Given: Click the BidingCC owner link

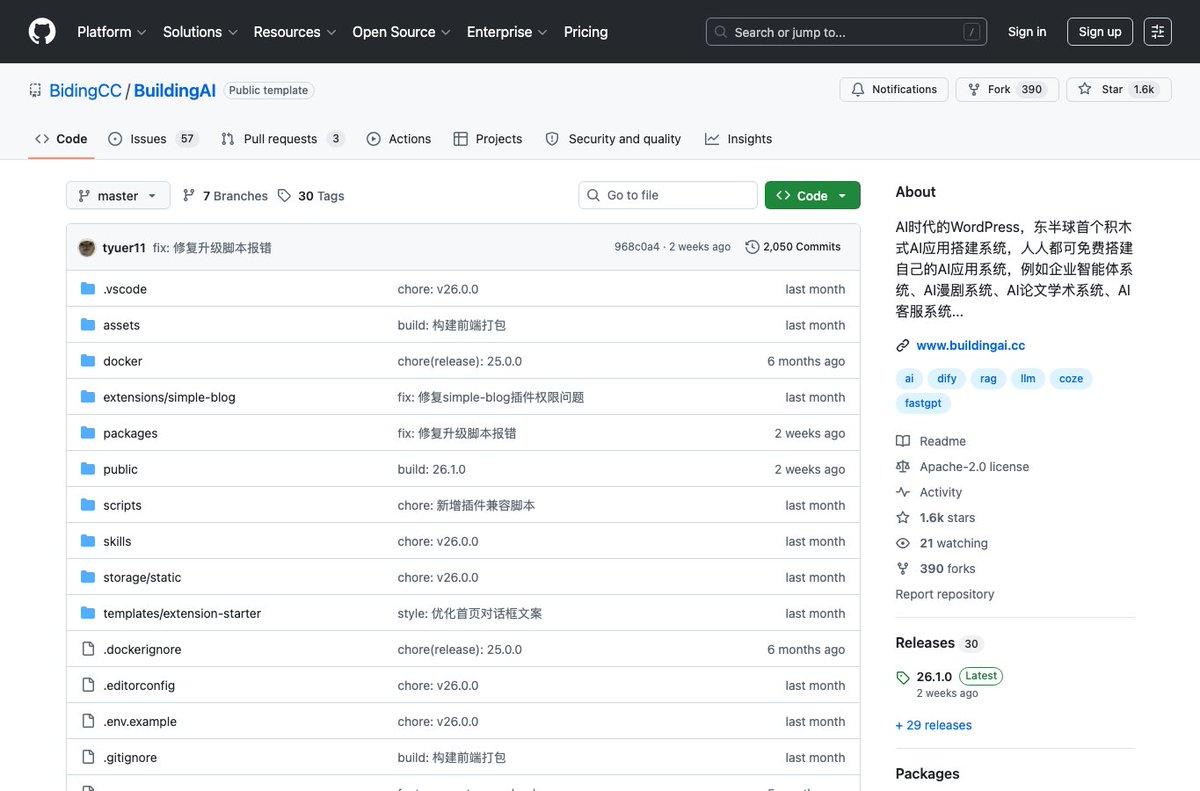Looking at the screenshot, I should pos(86,90).
